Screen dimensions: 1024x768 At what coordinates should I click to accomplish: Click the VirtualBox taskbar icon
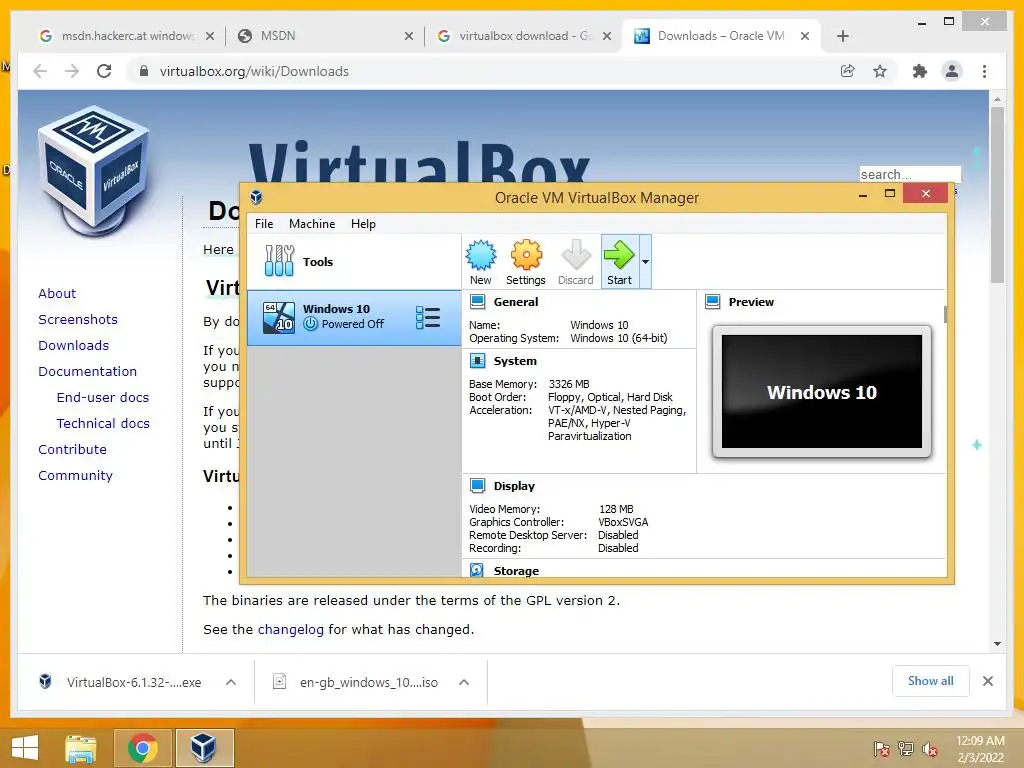[x=204, y=748]
